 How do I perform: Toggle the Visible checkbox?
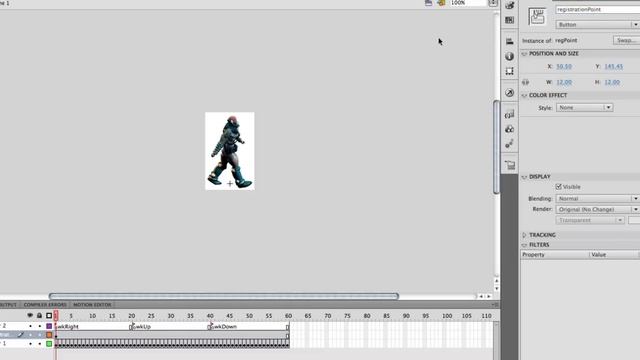tap(559, 187)
